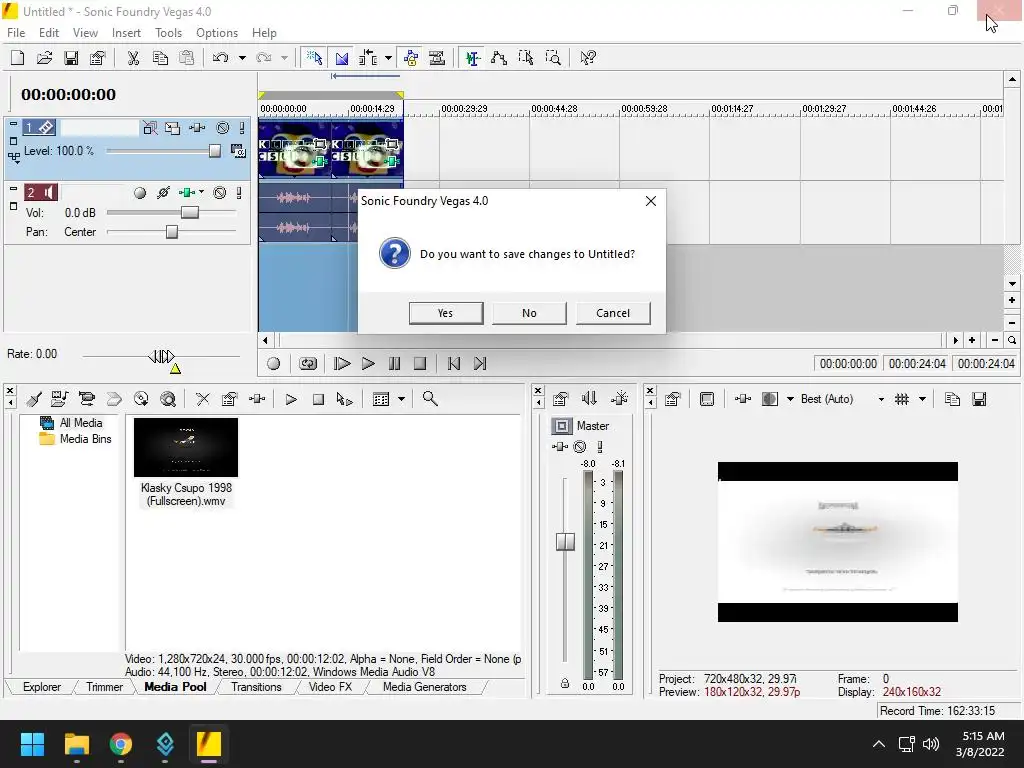The image size is (1024, 768).
Task: Select the Zoom Edit tool
Action: (x=552, y=58)
